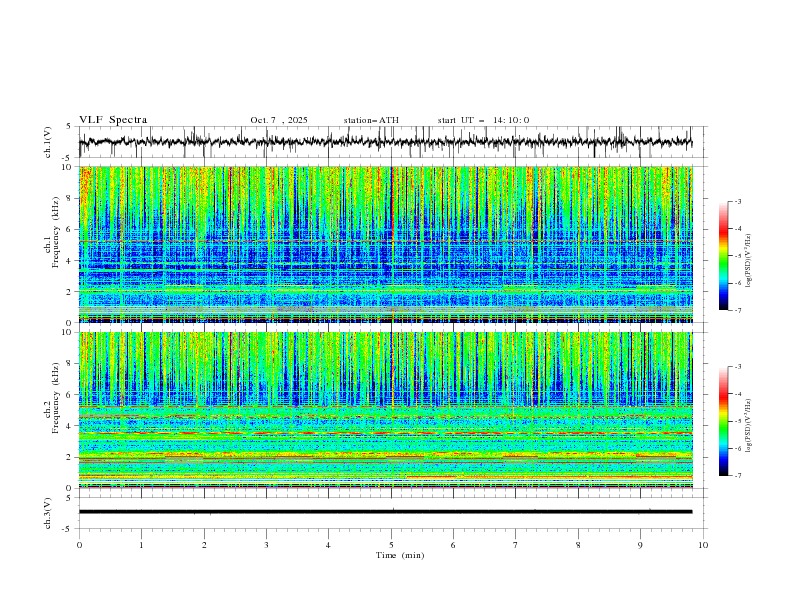Click the '-7' label on ch.1 colorbar
This screenshot has height=612, width=792.
tap(738, 310)
